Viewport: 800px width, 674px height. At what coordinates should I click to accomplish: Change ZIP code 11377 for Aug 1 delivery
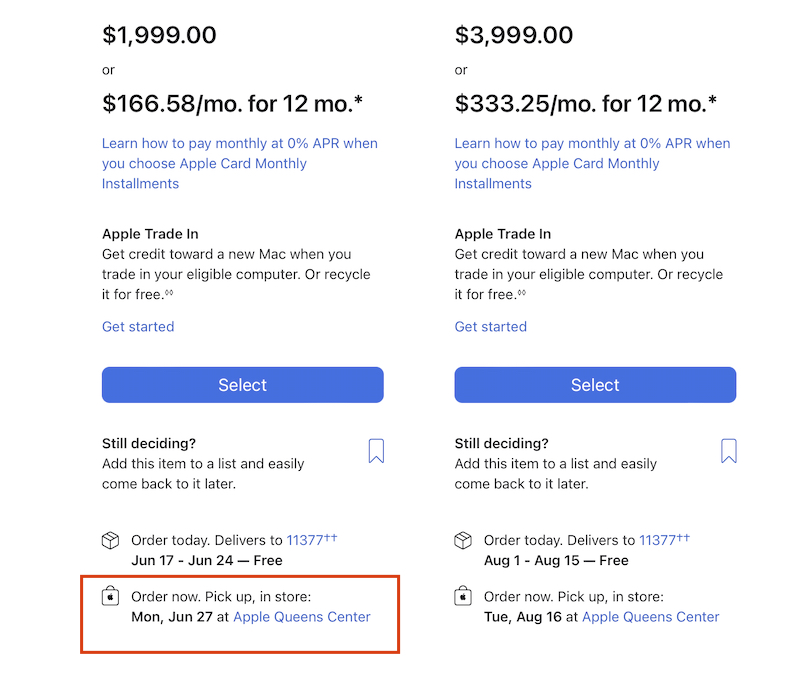(x=658, y=540)
